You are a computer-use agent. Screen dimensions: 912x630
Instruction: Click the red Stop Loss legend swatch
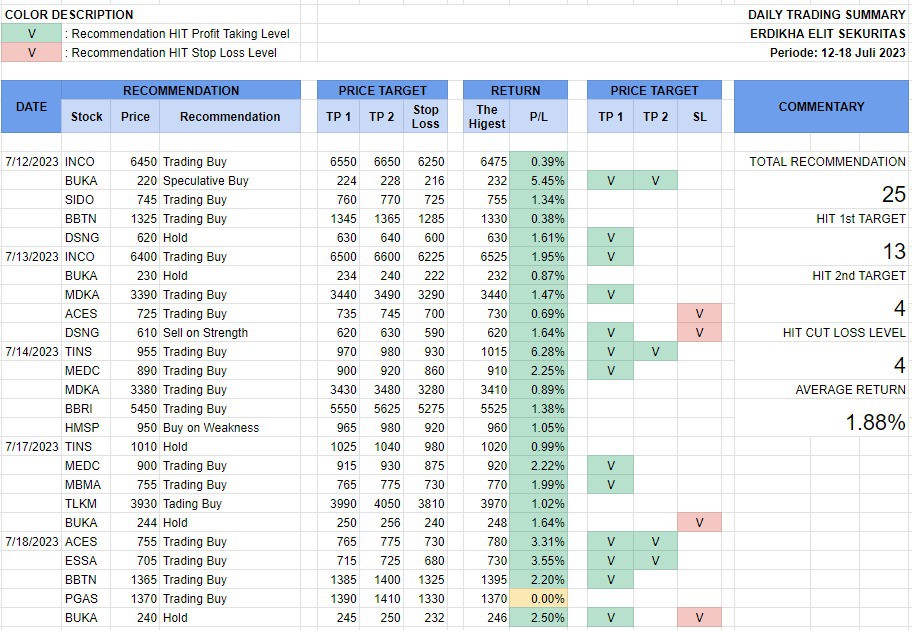tap(31, 52)
